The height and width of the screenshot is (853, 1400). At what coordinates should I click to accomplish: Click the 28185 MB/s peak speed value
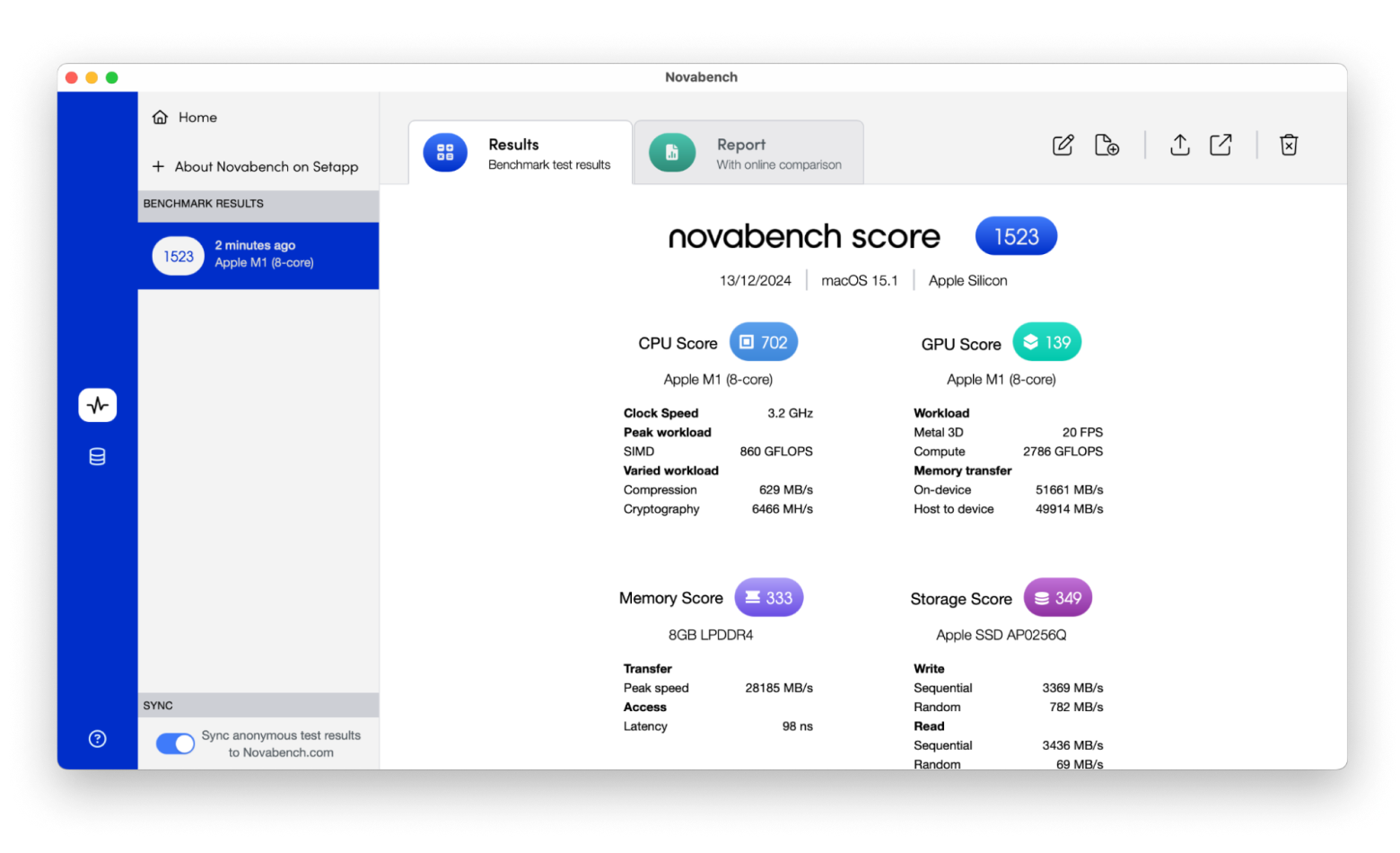tap(779, 689)
